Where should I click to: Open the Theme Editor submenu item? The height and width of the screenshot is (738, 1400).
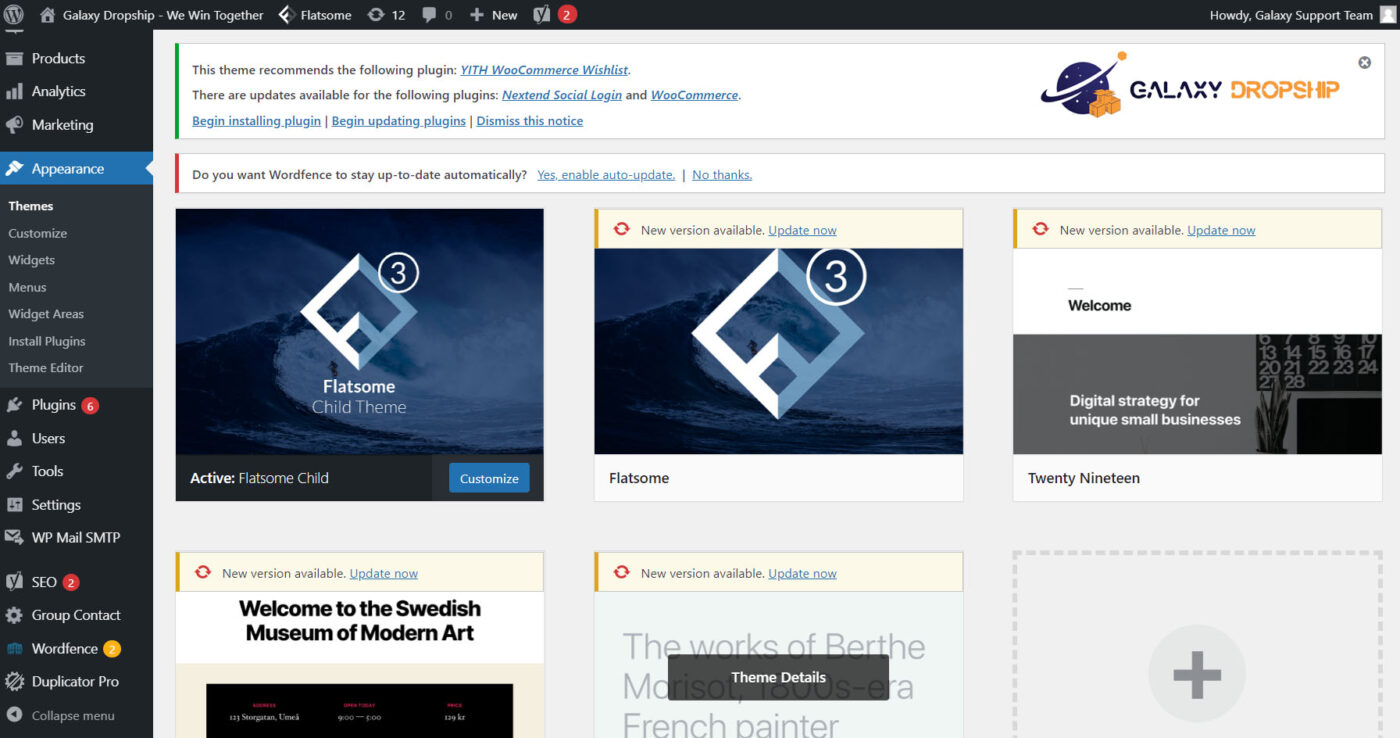point(46,368)
